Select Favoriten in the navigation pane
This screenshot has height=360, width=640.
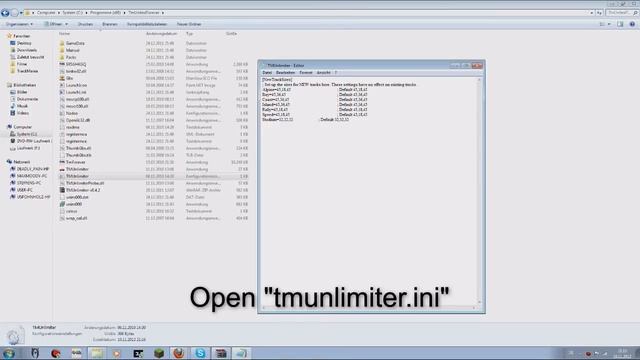(21, 36)
